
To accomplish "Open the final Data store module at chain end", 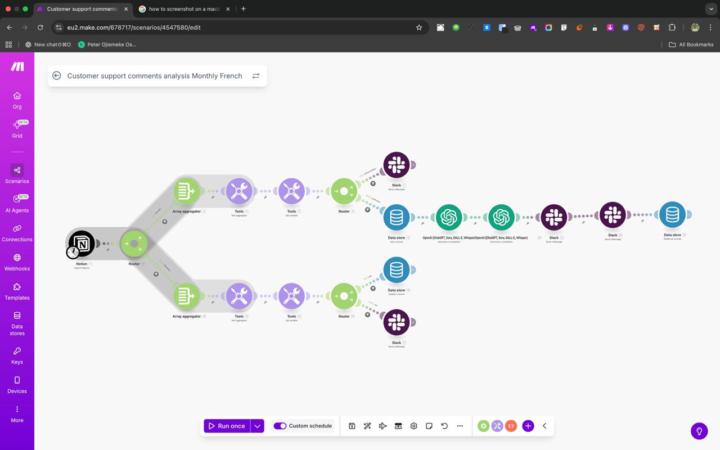I will click(672, 214).
